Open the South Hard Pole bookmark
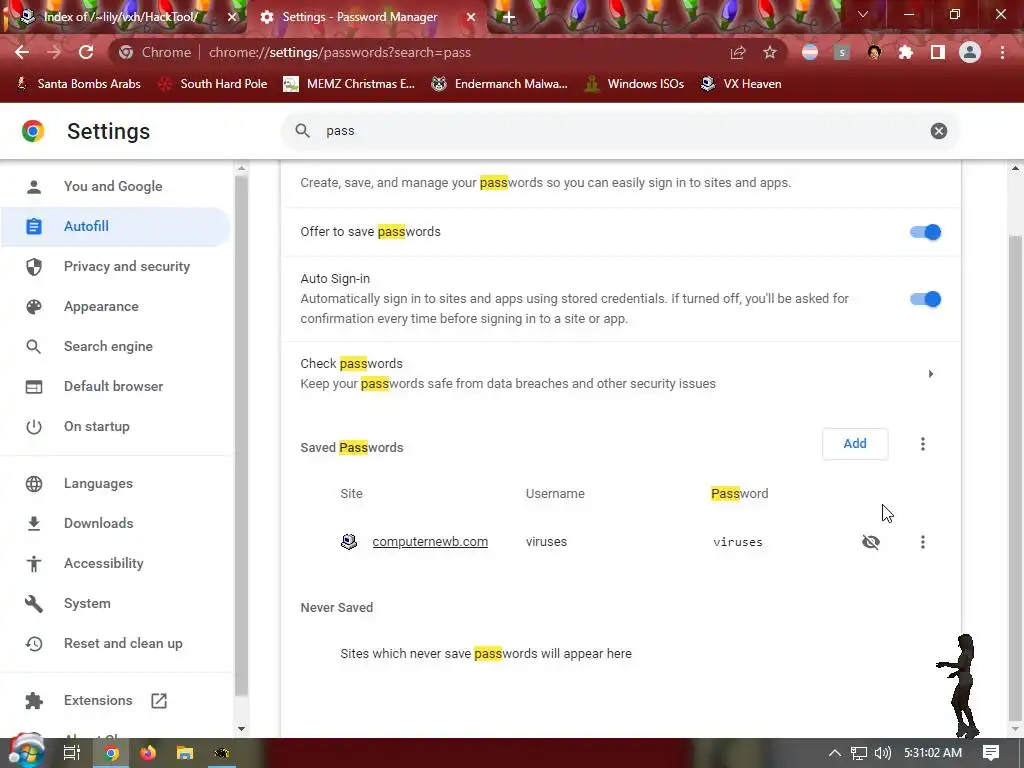The width and height of the screenshot is (1024, 768). (x=213, y=84)
